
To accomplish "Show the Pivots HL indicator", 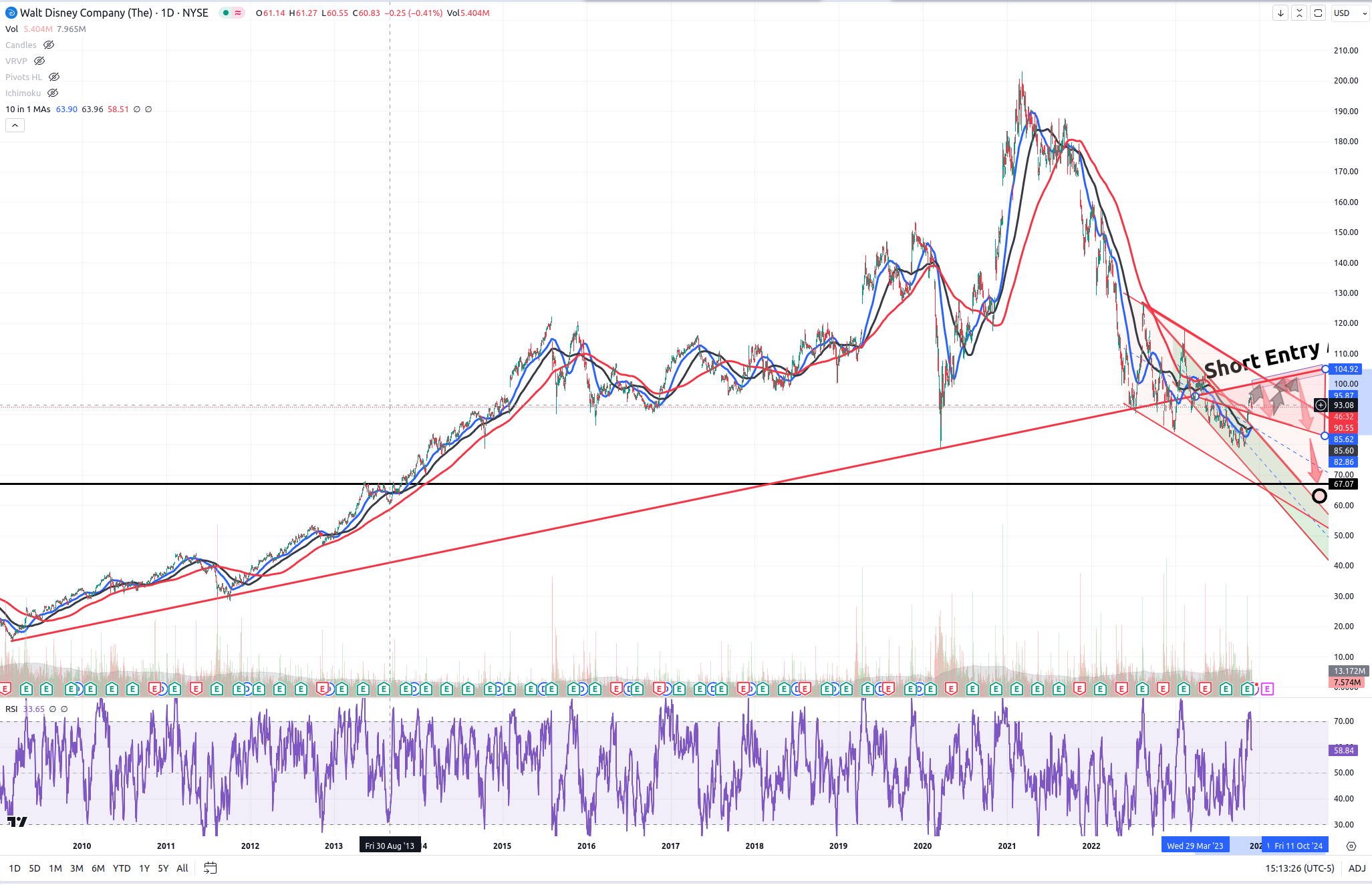I will click(54, 77).
